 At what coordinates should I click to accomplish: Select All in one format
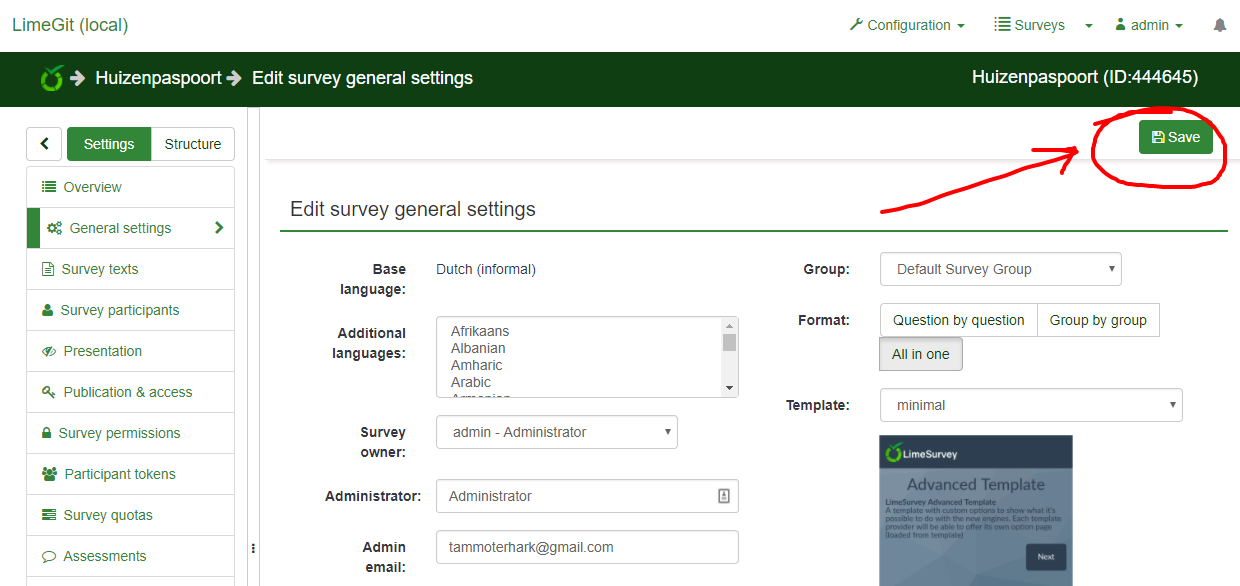click(x=920, y=354)
